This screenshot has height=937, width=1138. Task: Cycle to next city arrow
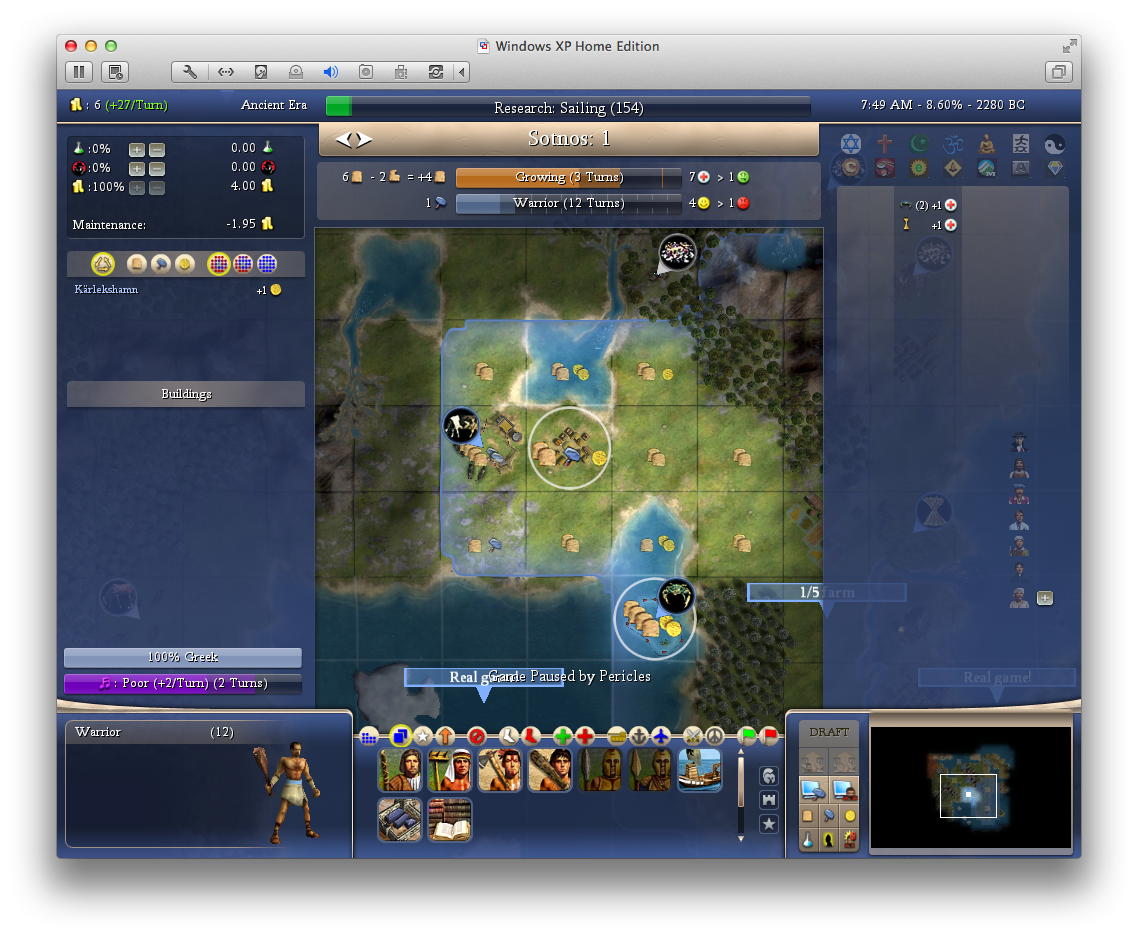pos(364,139)
